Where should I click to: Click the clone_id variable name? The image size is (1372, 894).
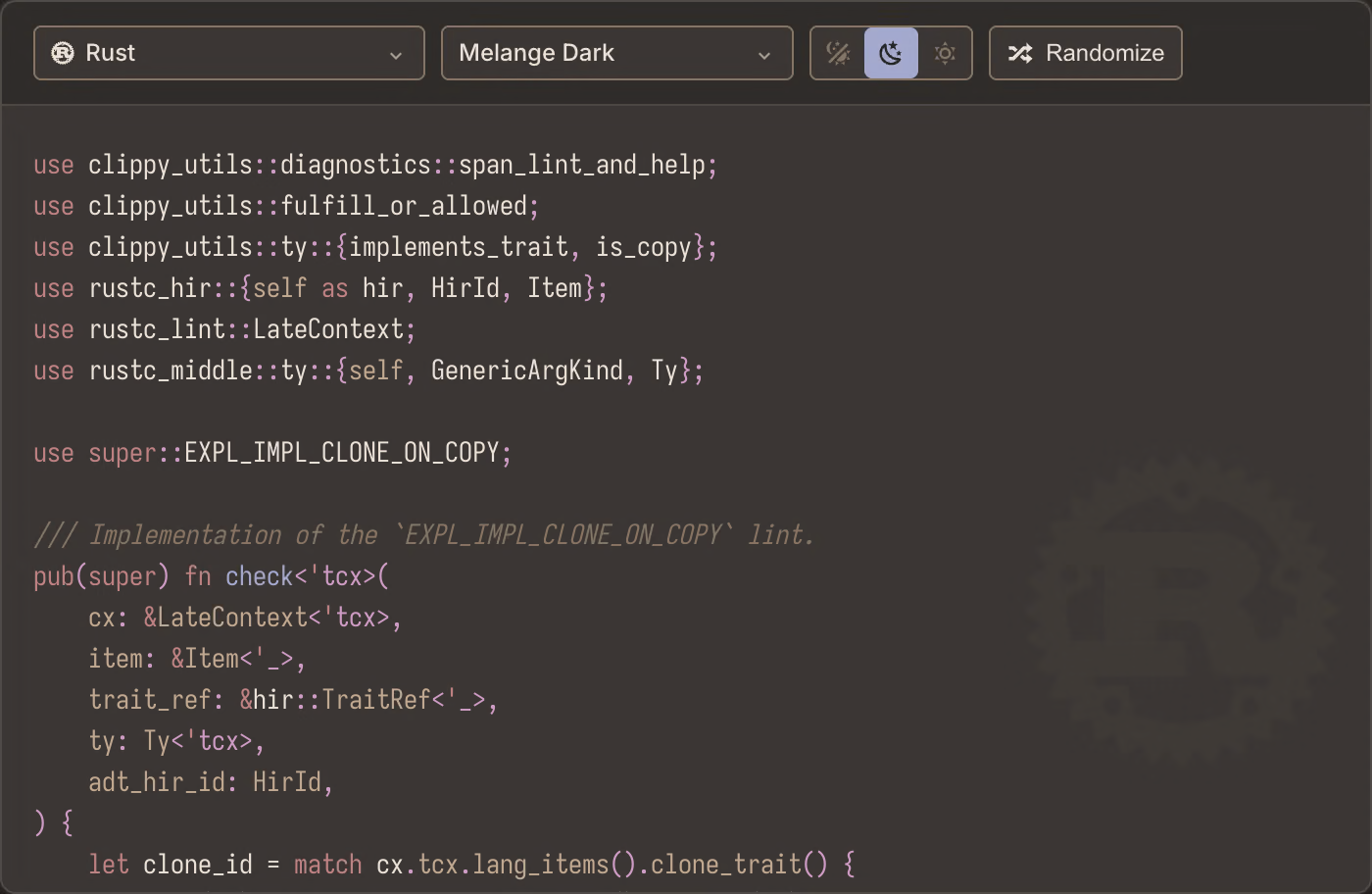tap(198, 865)
